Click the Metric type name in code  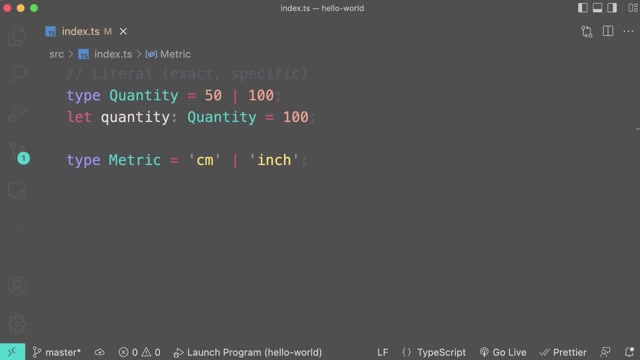[x=135, y=160]
